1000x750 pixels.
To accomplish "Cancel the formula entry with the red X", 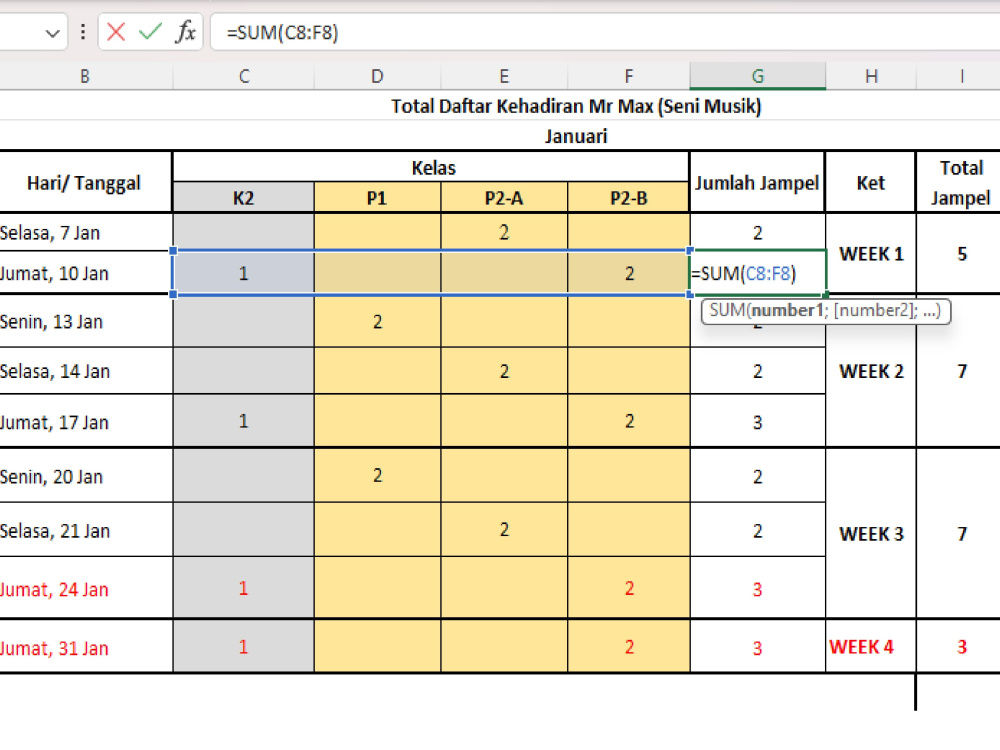I will [116, 32].
